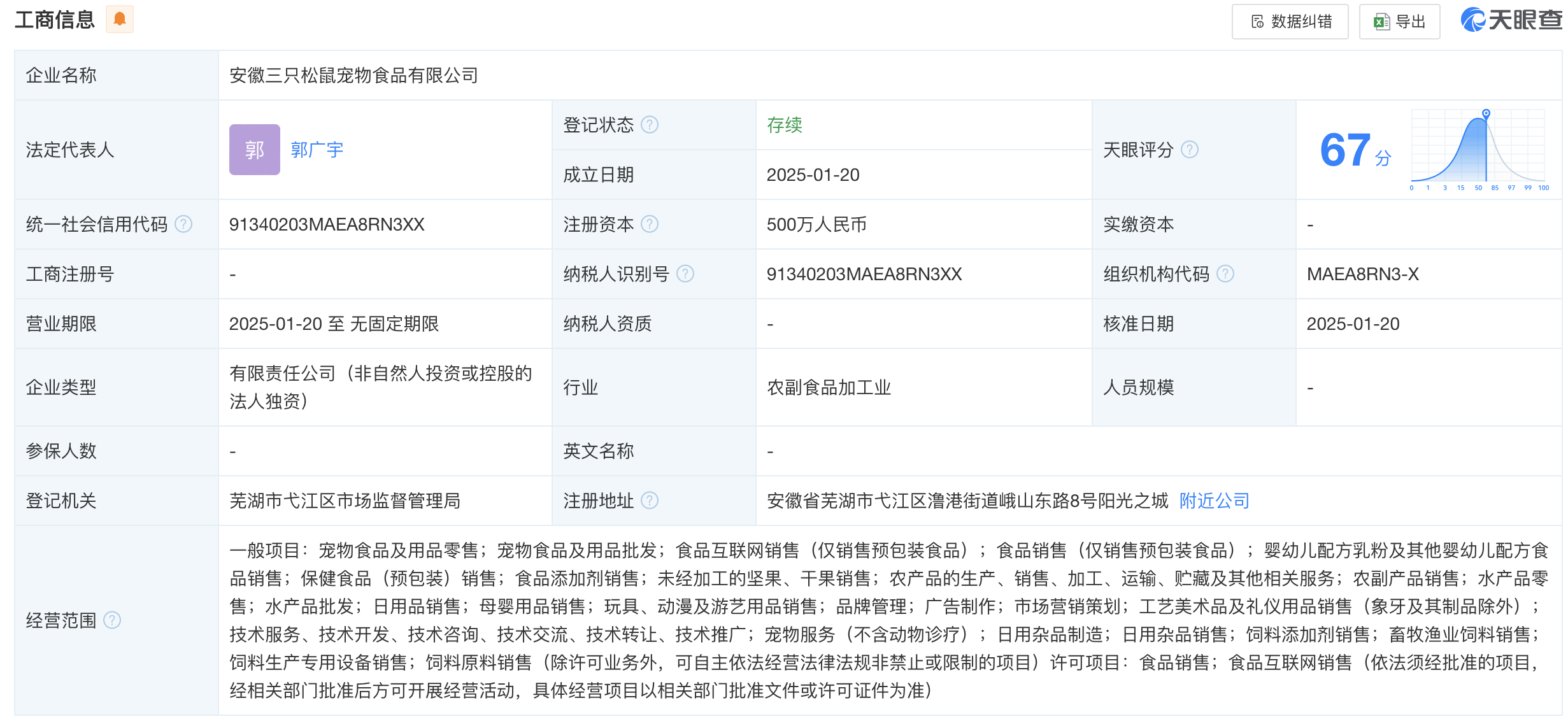Click help icon next to 经营范围
This screenshot has height=726, width=1568.
pyautogui.click(x=112, y=620)
